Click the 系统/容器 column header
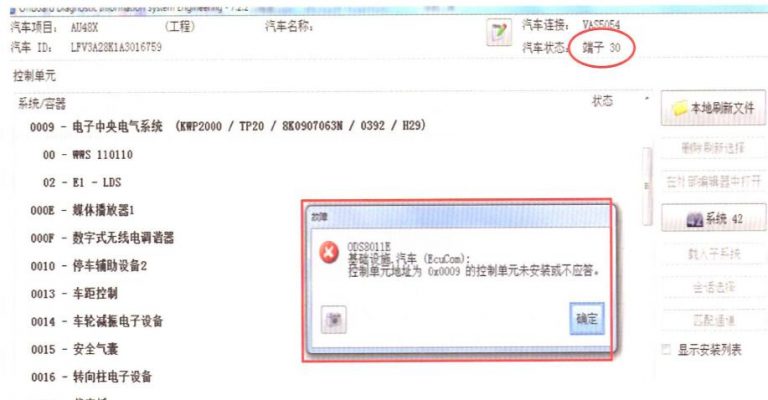 pyautogui.click(x=42, y=104)
